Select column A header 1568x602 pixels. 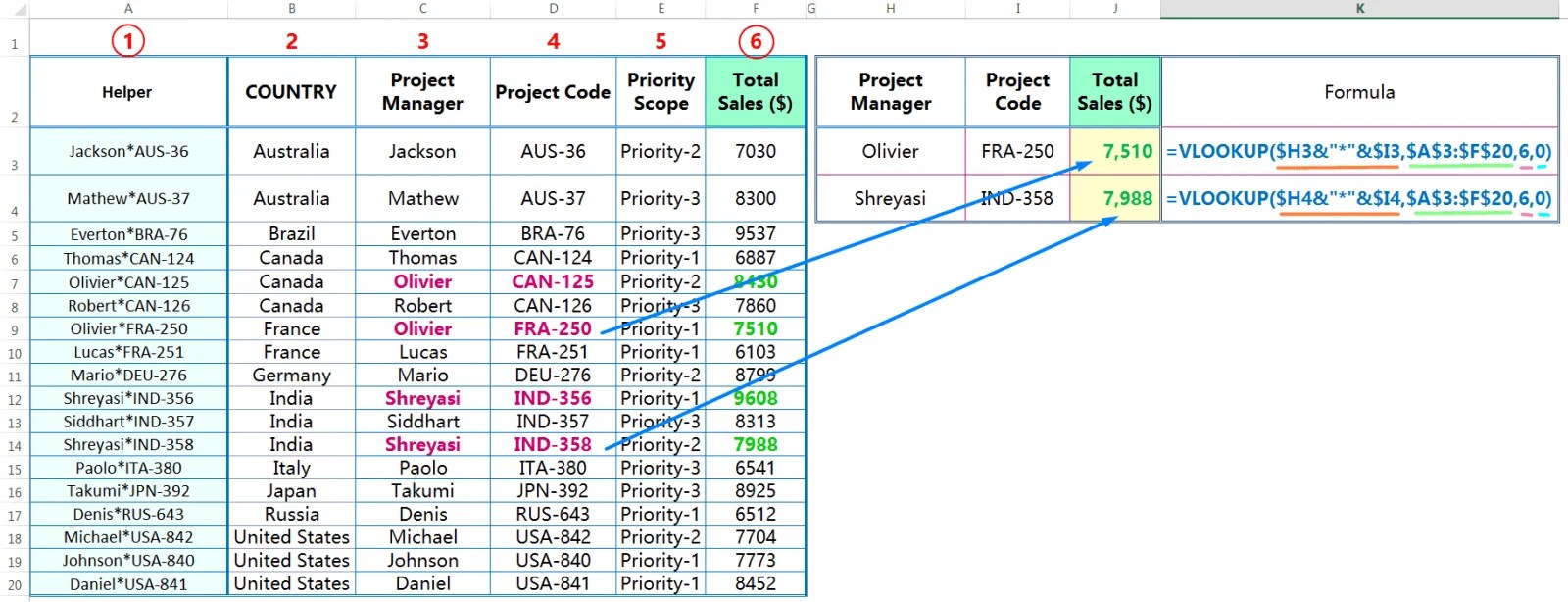(x=128, y=8)
